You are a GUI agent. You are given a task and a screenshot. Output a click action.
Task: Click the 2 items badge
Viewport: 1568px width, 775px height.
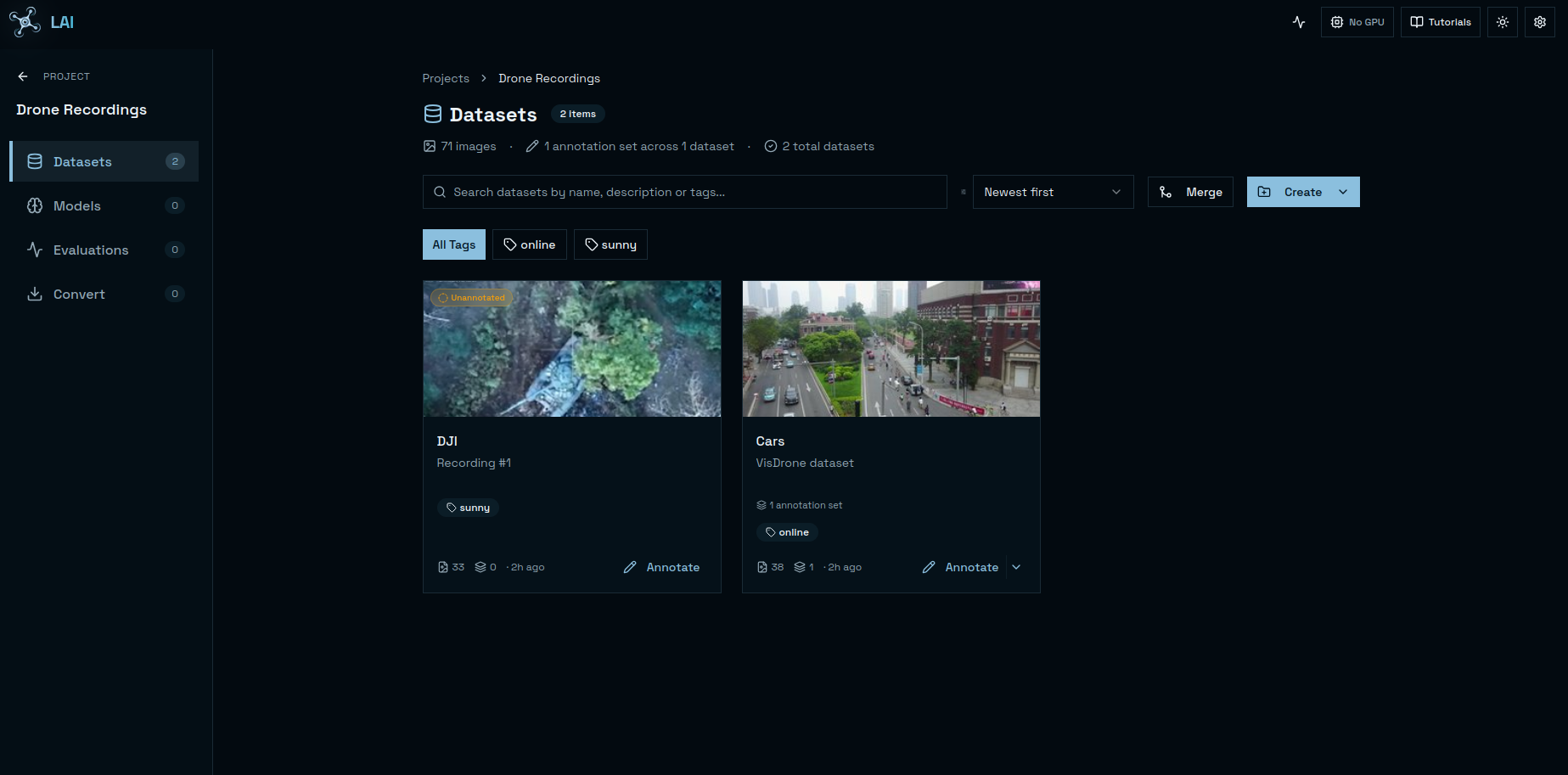click(x=578, y=114)
